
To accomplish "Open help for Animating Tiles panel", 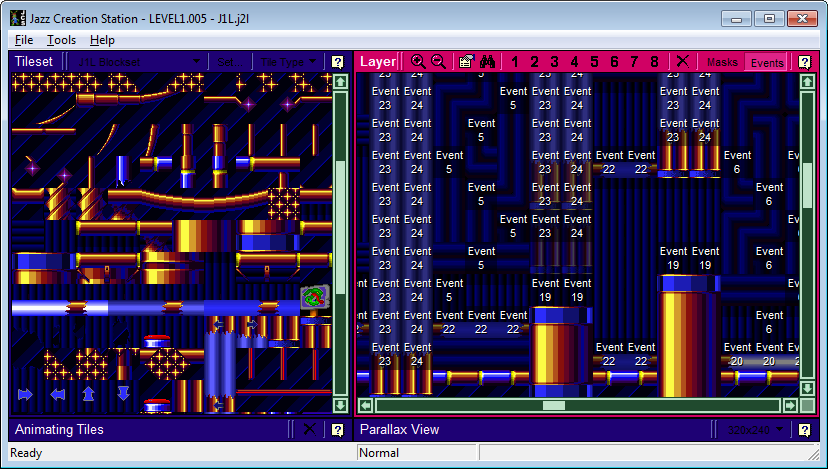I will pos(337,430).
